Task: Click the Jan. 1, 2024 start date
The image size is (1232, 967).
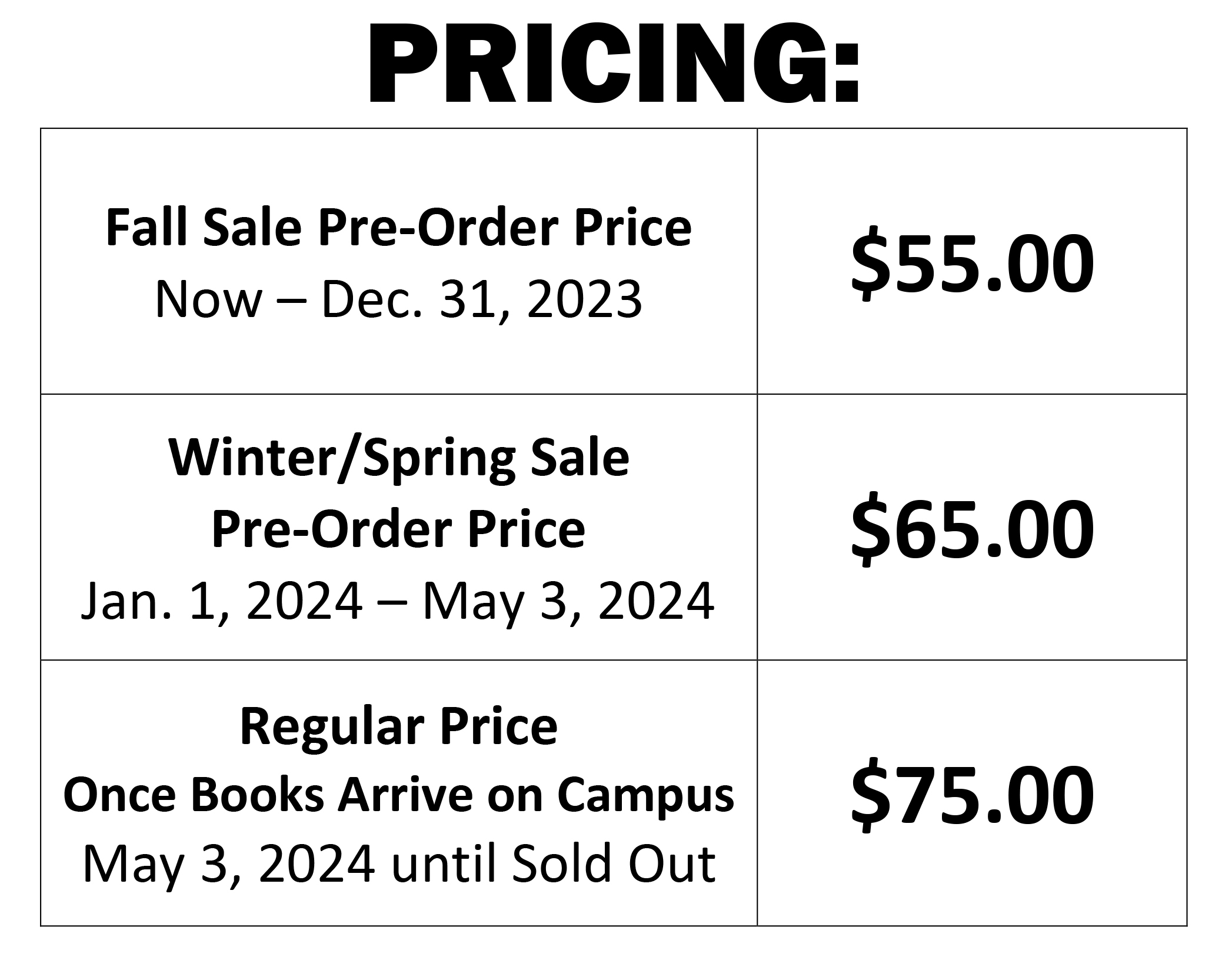Action: click(221, 601)
